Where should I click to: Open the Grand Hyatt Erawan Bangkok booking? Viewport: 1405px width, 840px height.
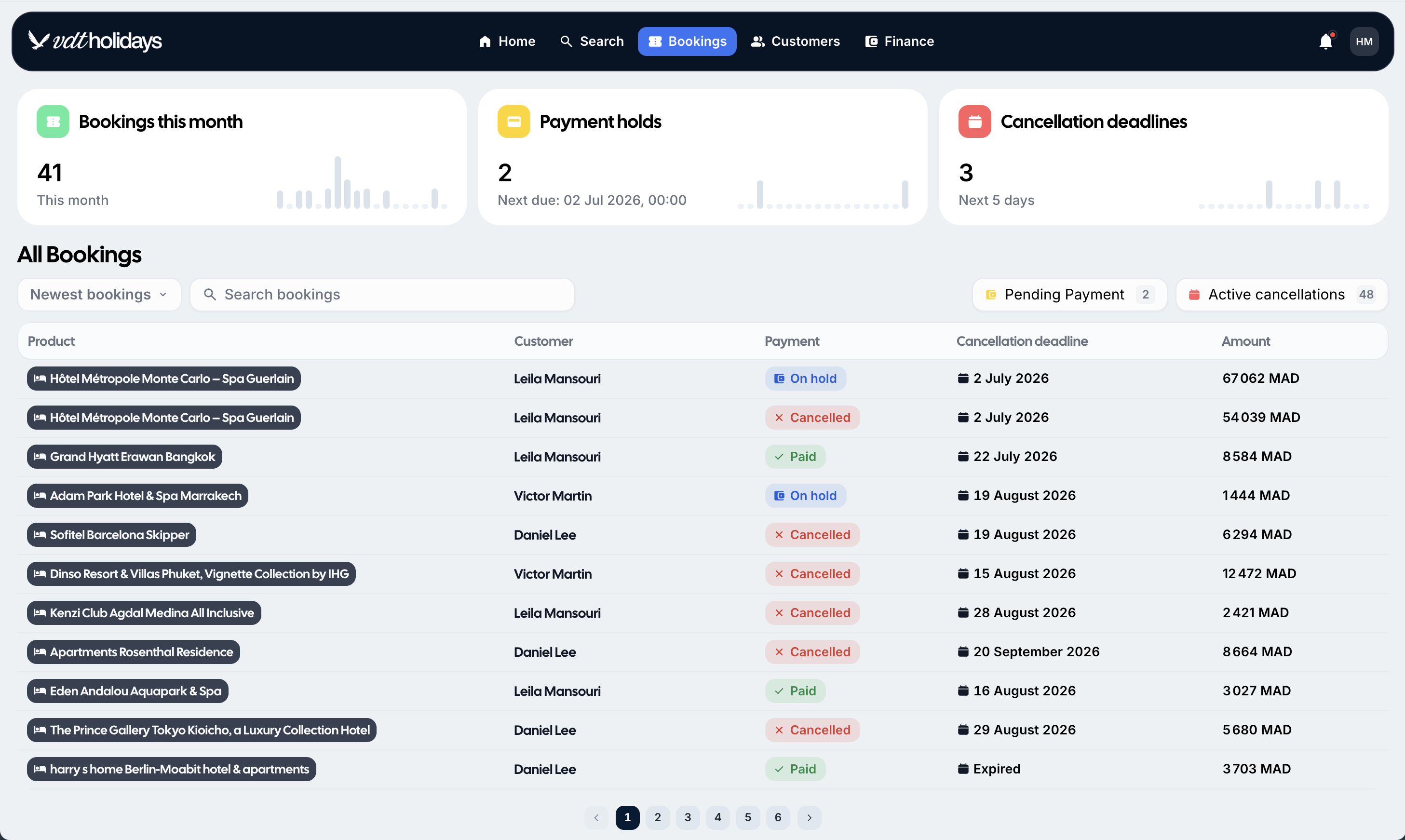124,457
